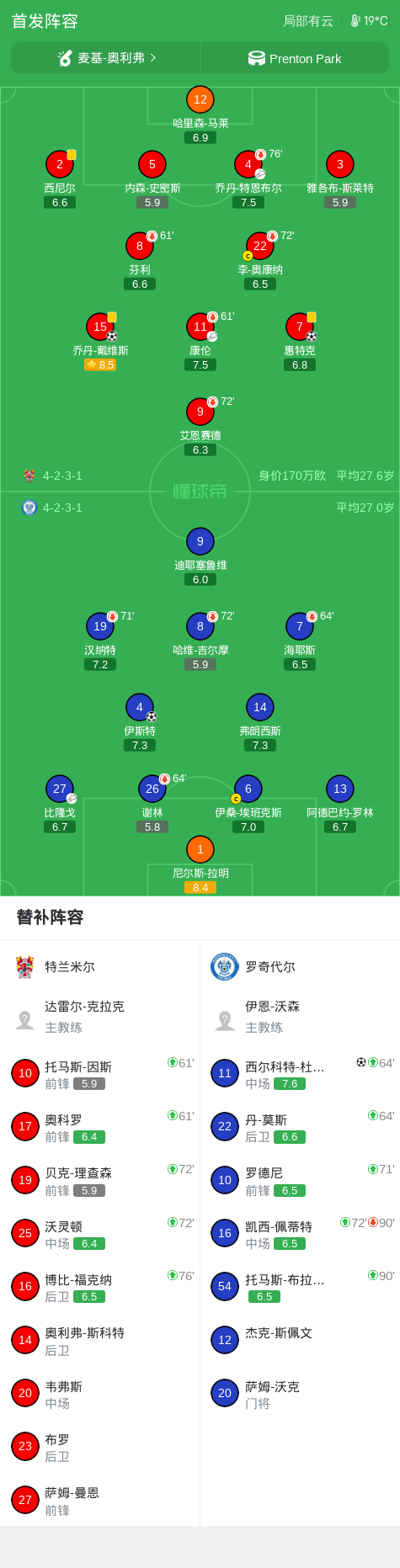400x1568 pixels.
Task: Open the 首发阵容 starting lineup heading
Action: (45, 21)
